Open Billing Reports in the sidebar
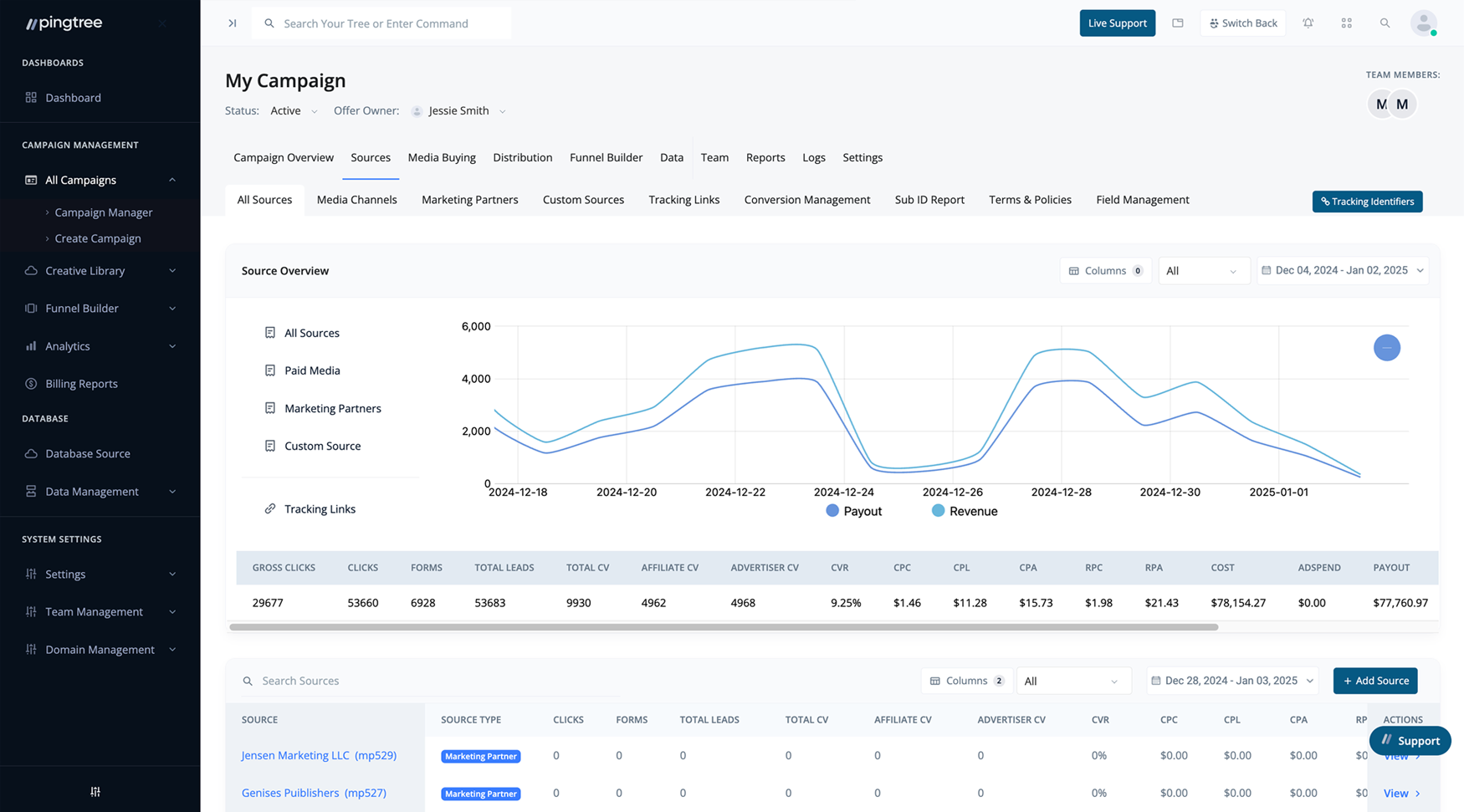1464x812 pixels. coord(81,384)
